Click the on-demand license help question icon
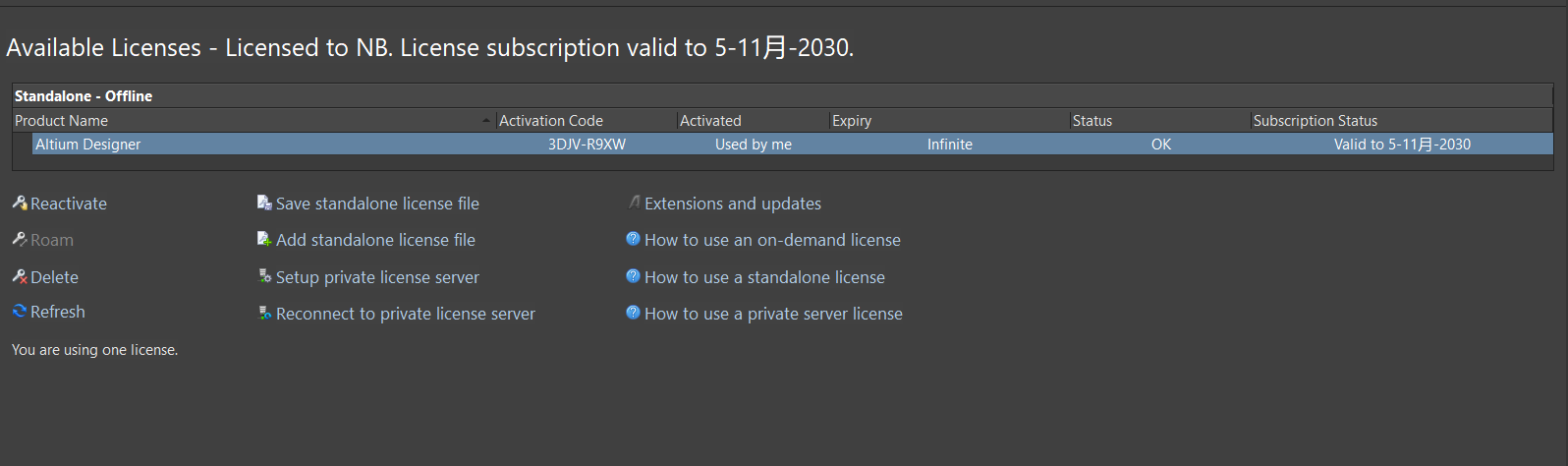This screenshot has height=466, width=1568. click(633, 238)
